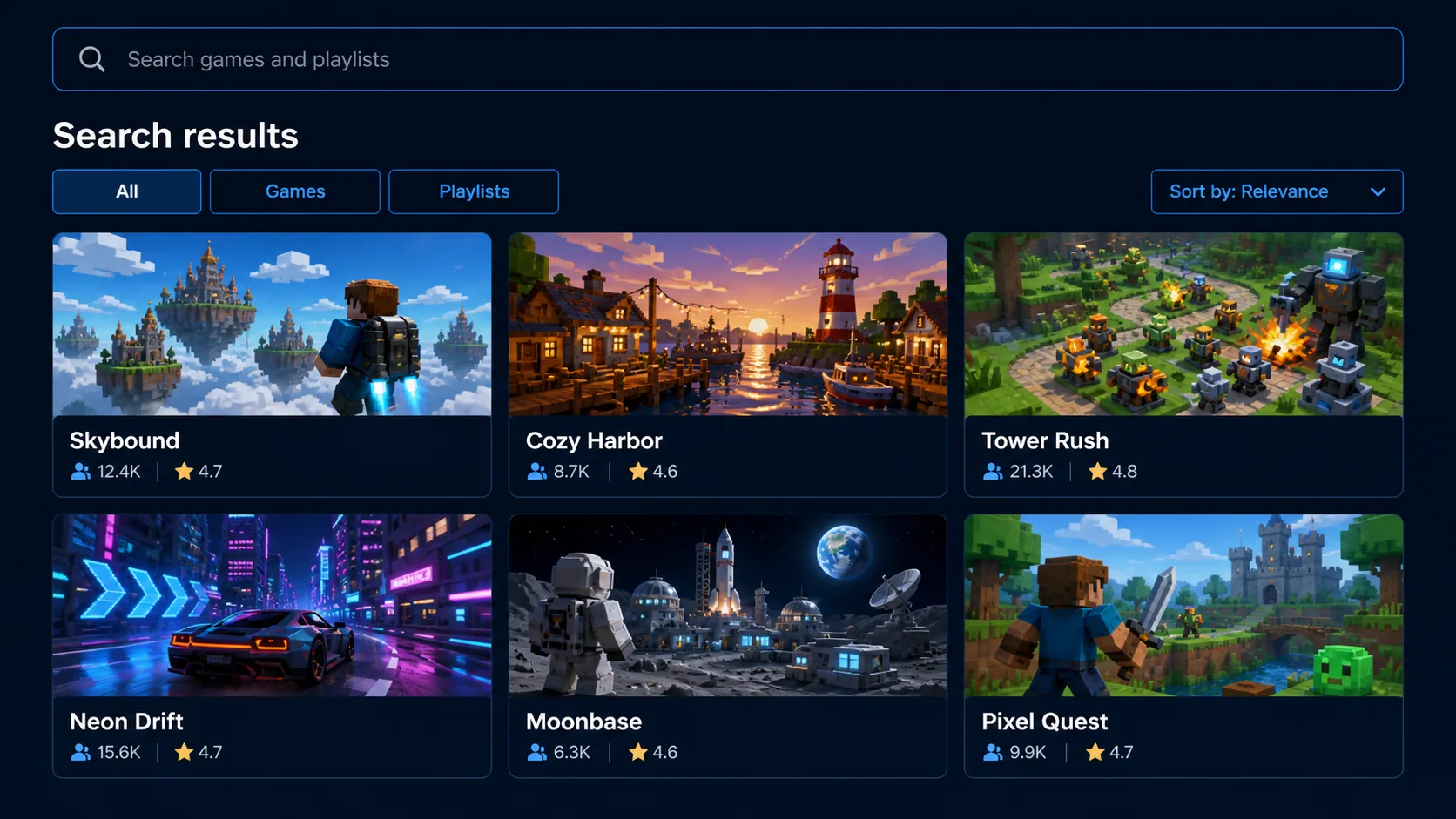Open the Skybound game thumbnail
The image size is (1456, 819).
tap(272, 324)
